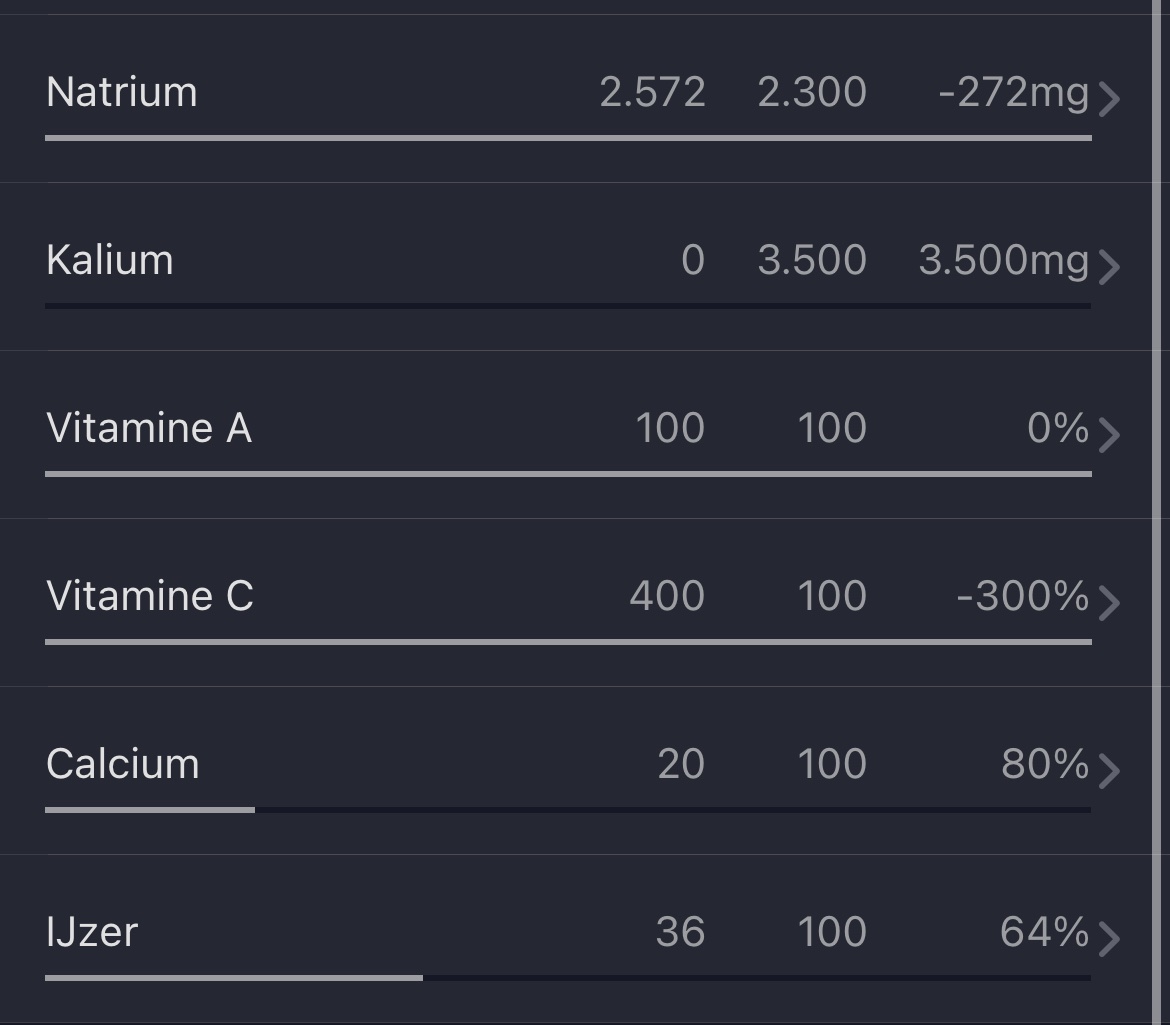The image size is (1170, 1025).
Task: Select the Natrium nutrient label
Action: 122,92
